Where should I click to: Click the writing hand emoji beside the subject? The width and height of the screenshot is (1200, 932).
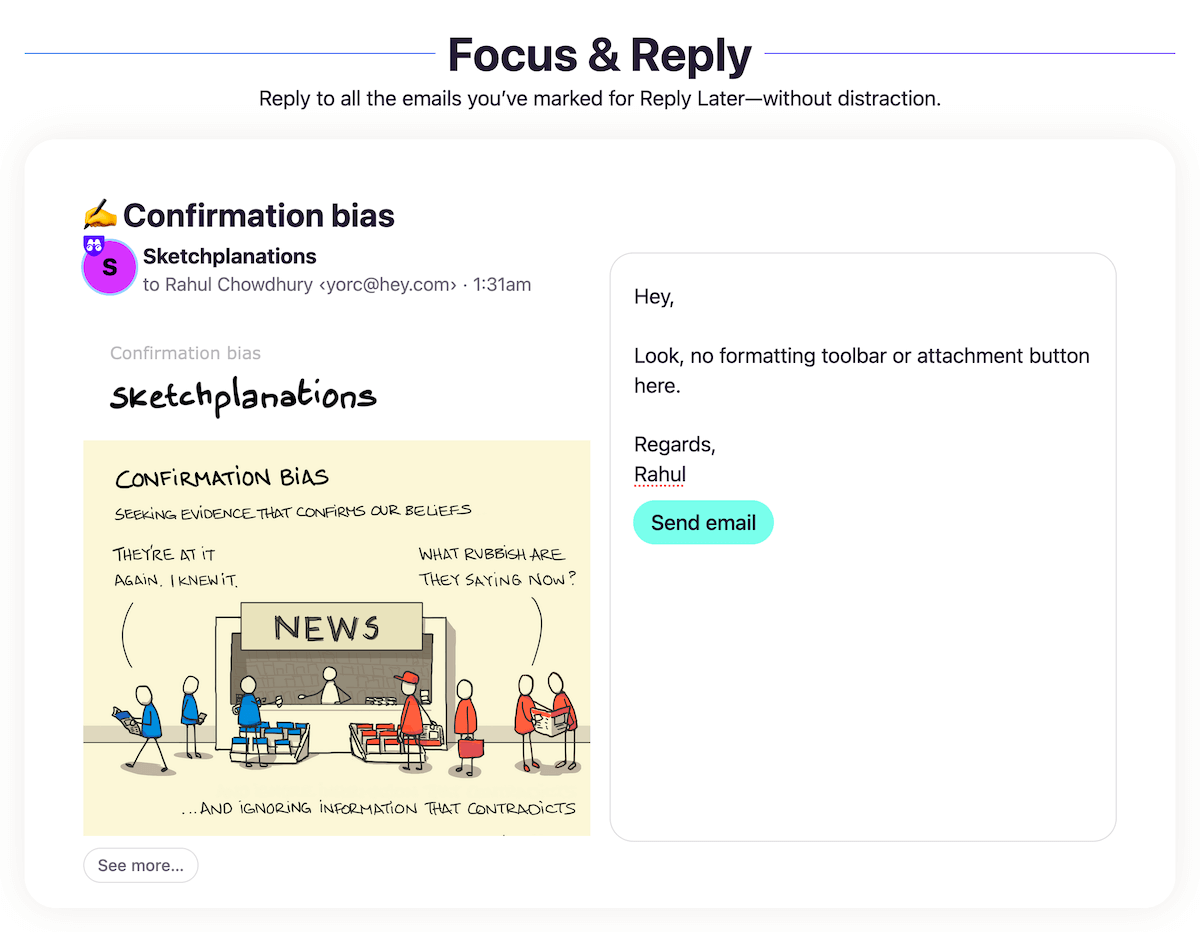pyautogui.click(x=99, y=215)
